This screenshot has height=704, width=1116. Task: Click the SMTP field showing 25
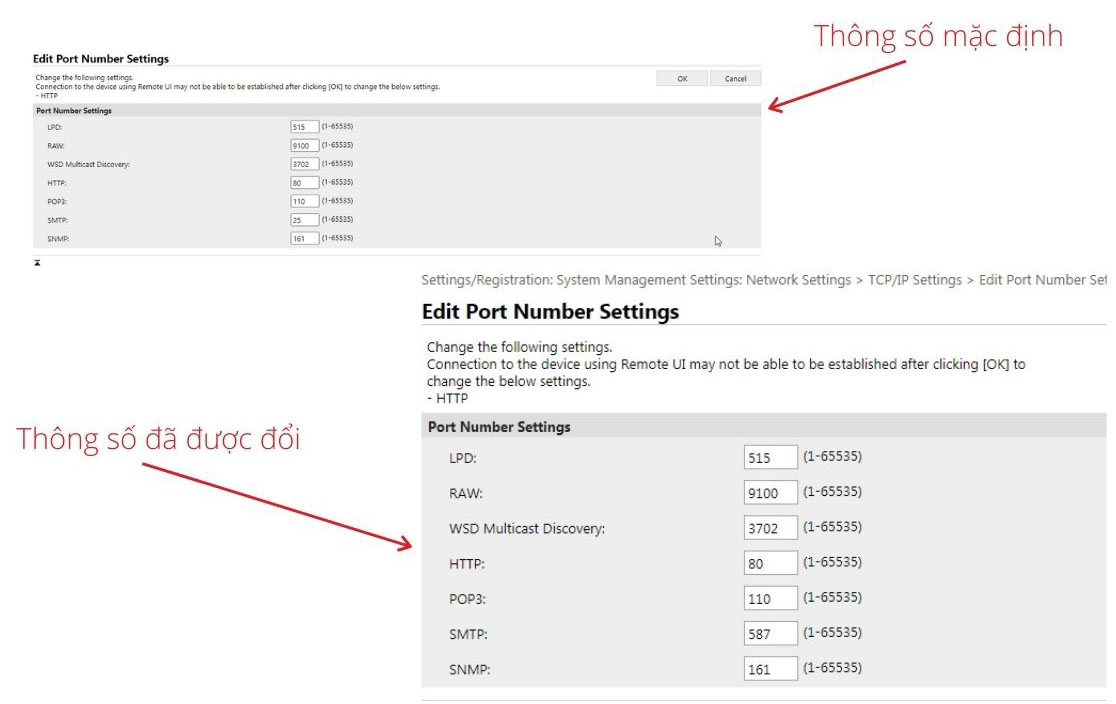pyautogui.click(x=304, y=220)
